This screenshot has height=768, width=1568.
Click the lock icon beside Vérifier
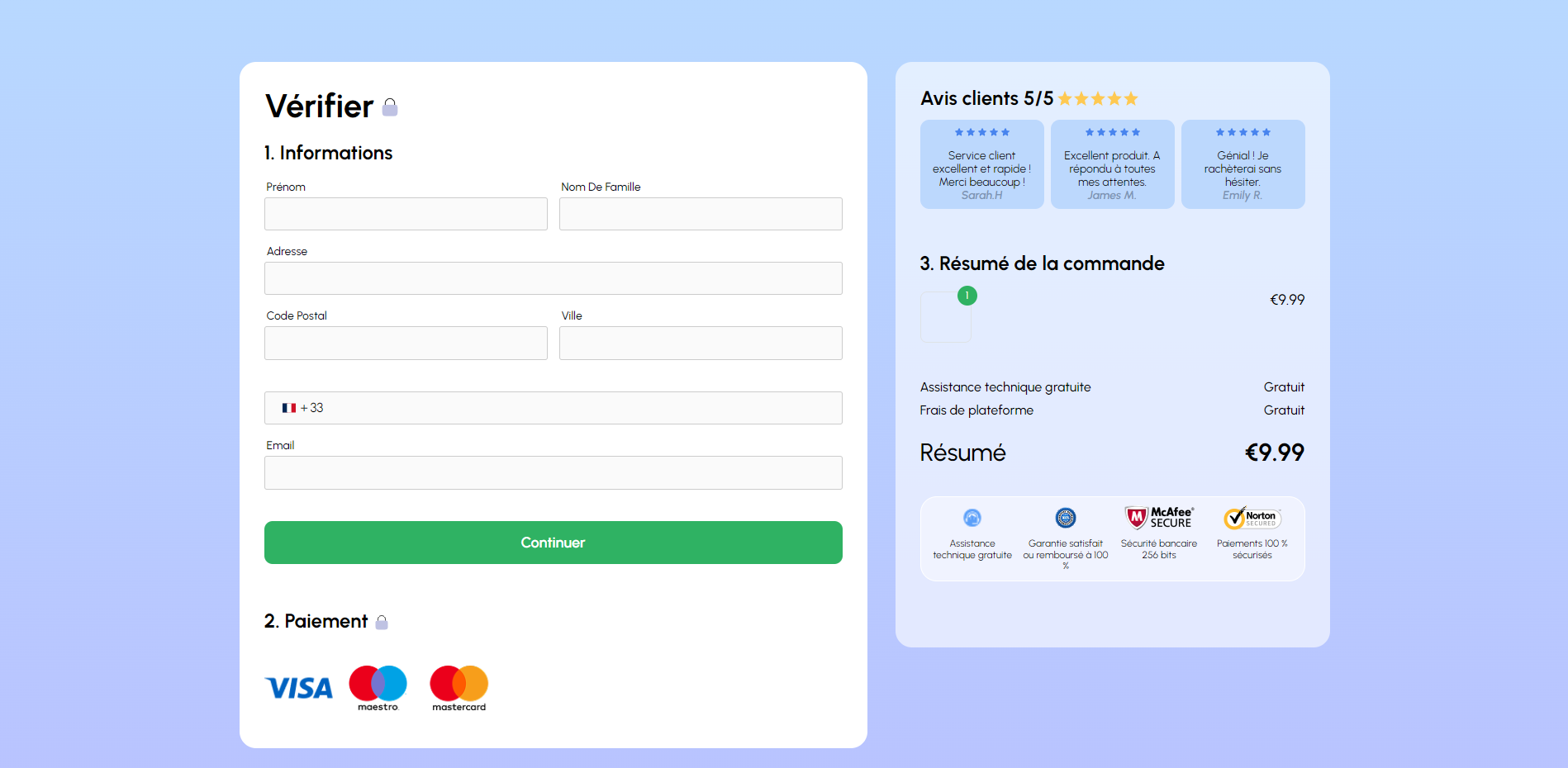coord(390,107)
